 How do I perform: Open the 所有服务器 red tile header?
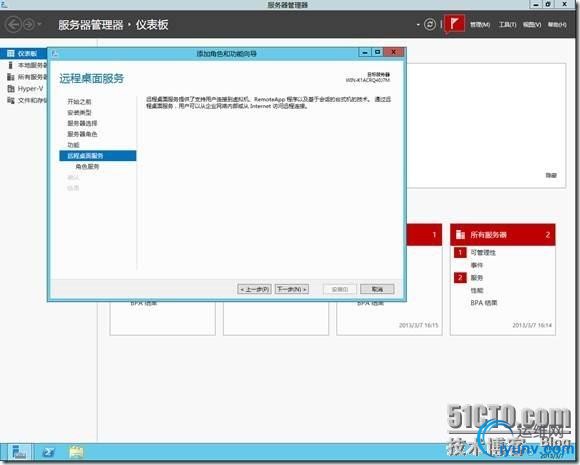503,235
